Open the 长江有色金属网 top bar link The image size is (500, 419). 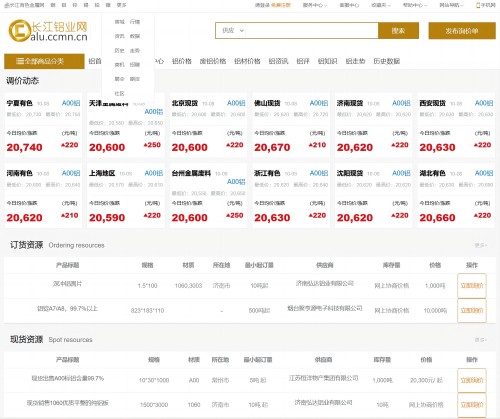[x=24, y=5]
